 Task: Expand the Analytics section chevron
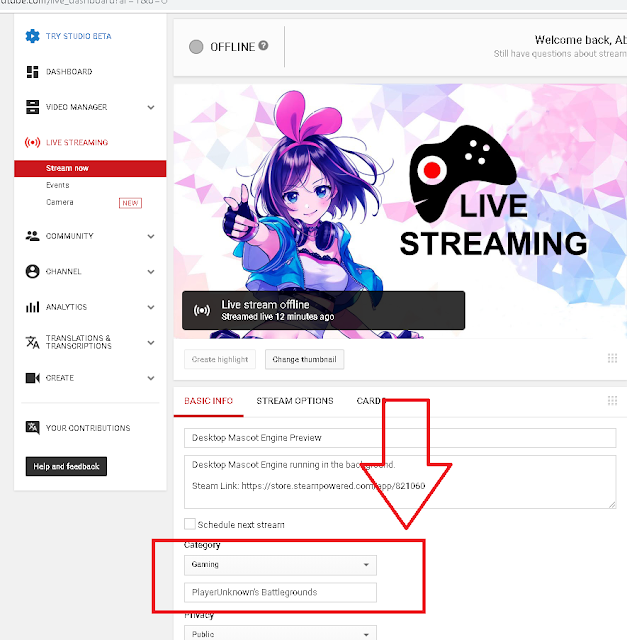point(151,307)
